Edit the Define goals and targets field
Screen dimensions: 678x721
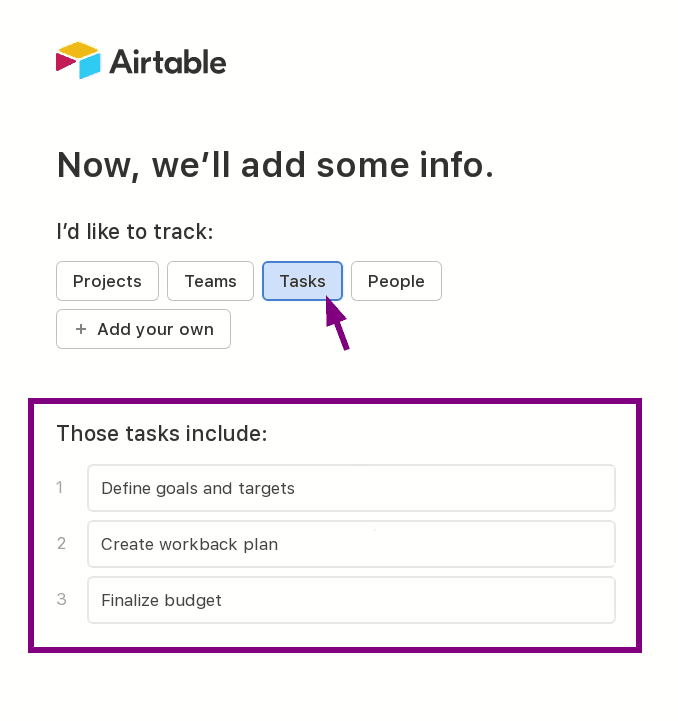[x=350, y=488]
